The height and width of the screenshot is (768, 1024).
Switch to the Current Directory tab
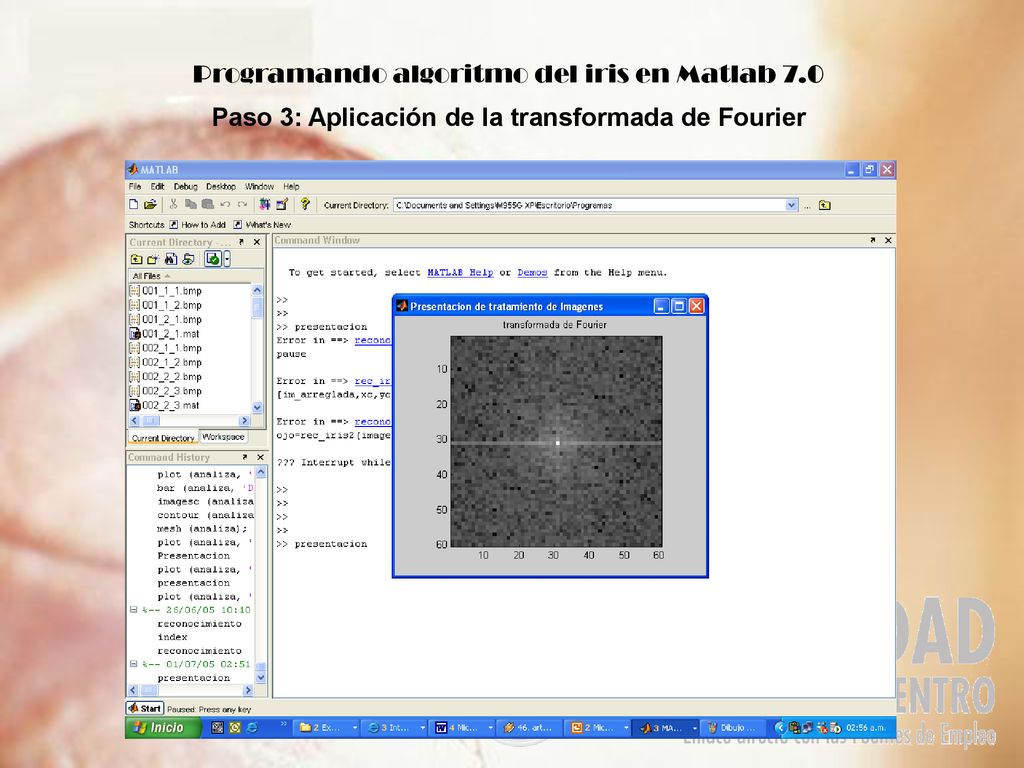(x=163, y=438)
